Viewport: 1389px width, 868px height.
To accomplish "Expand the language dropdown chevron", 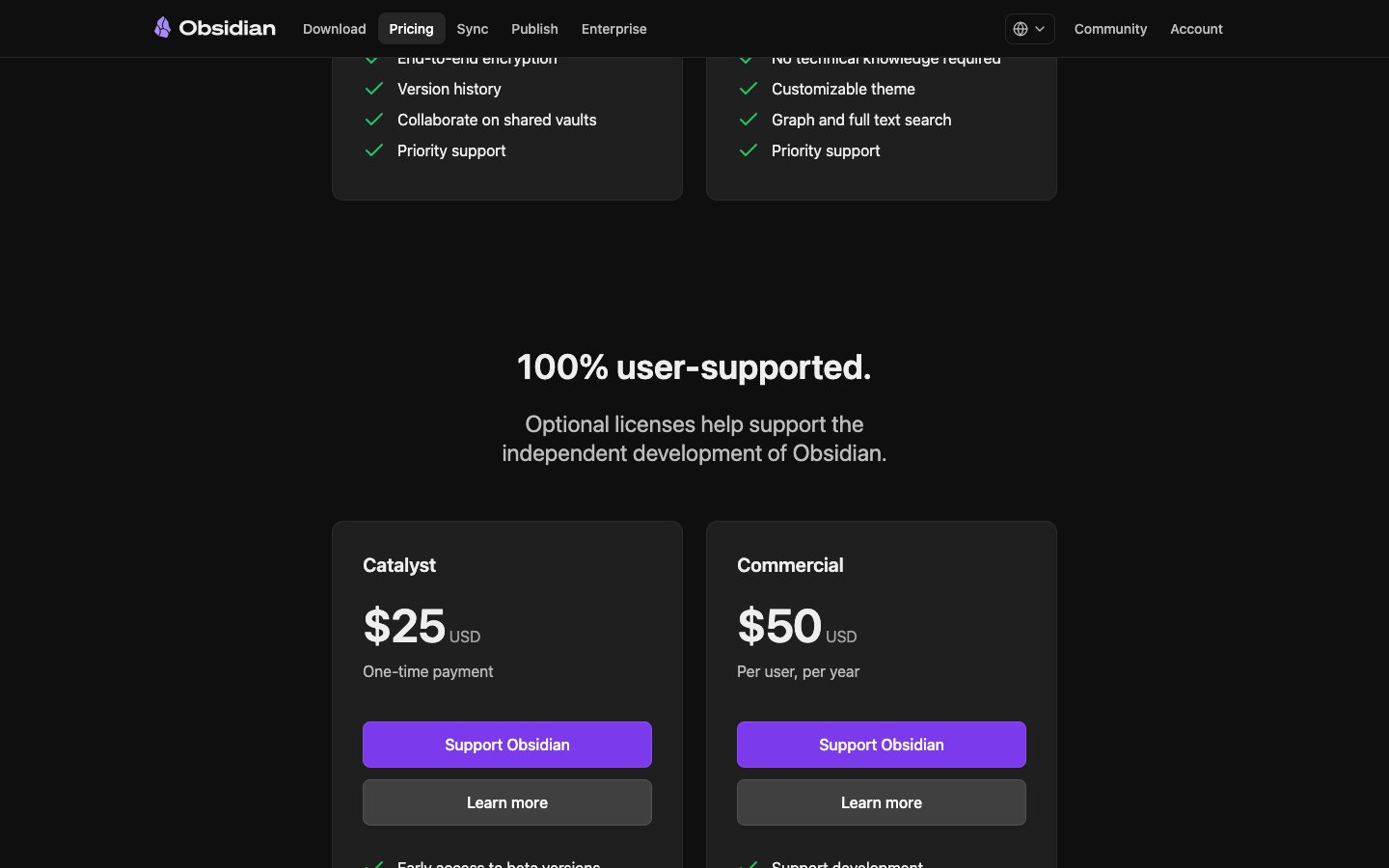I will click(1040, 29).
